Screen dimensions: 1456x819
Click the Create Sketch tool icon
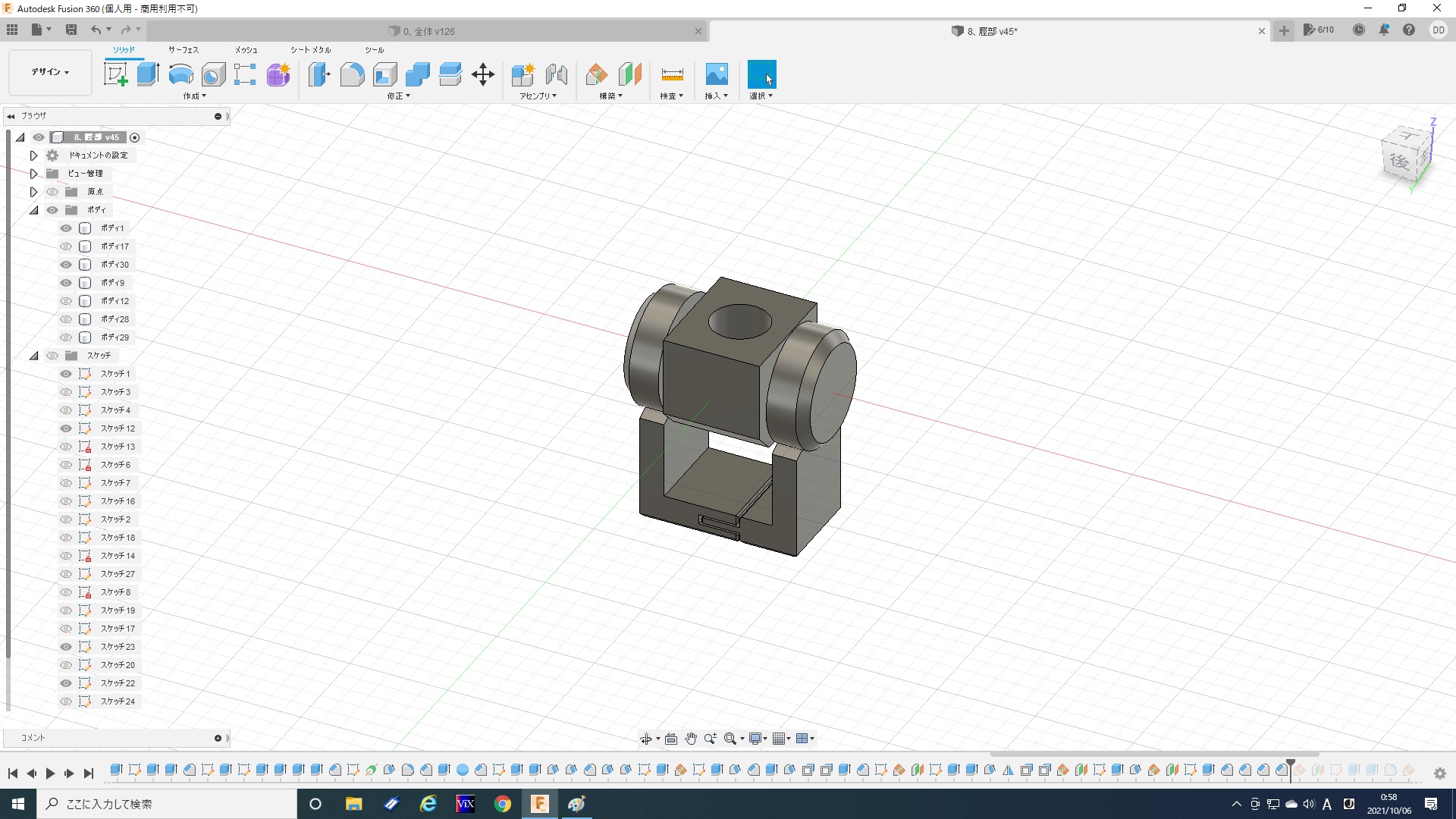(115, 74)
